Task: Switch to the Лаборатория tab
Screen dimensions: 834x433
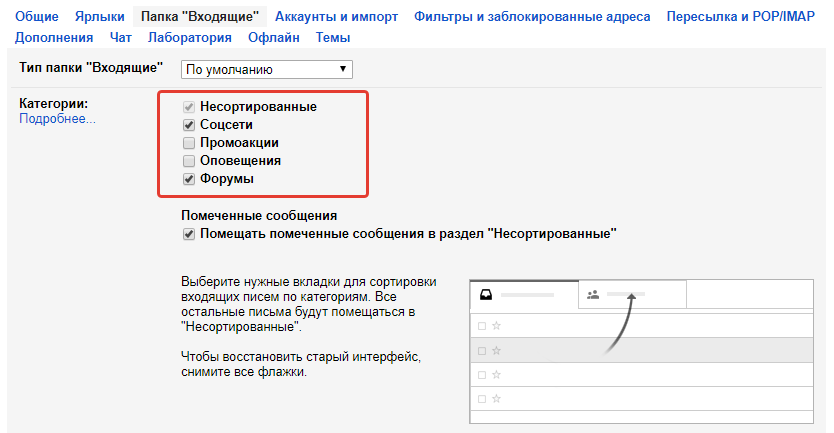Action: 189,37
